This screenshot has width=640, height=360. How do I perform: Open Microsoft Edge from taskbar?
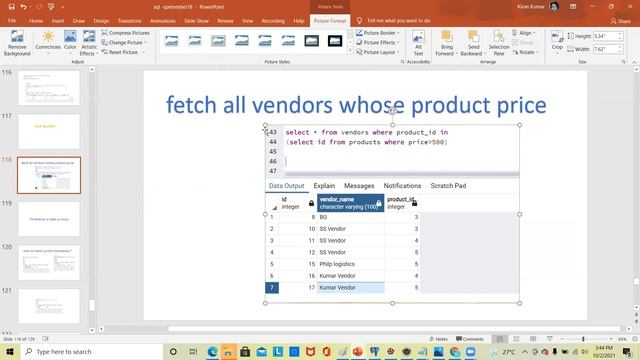pyautogui.click(x=212, y=351)
